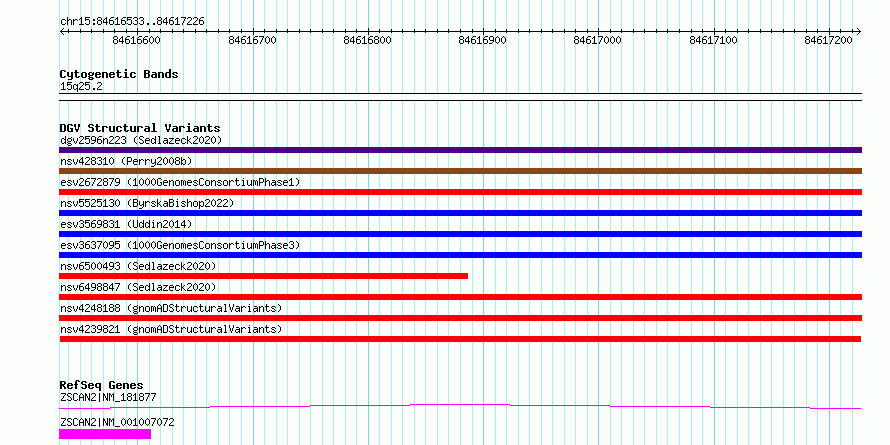Open the ZSCAN2|NM_001007072 gene label

[117, 423]
